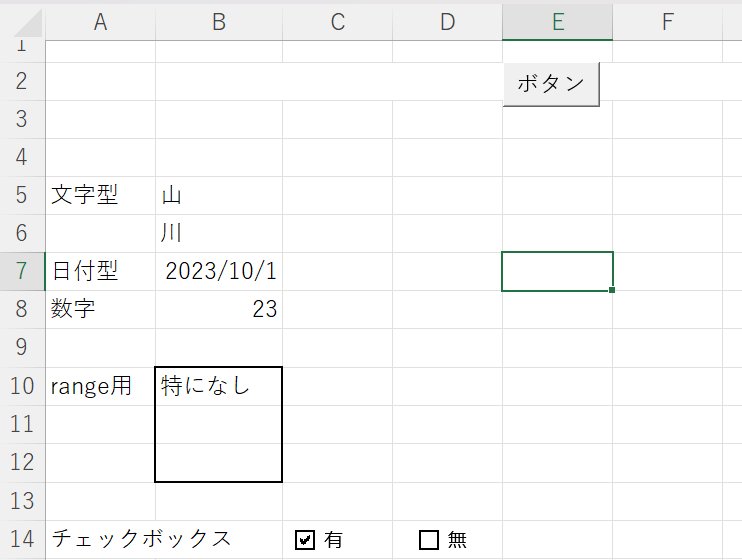Click the column C header
Viewport: 742px width, 560px height.
click(x=338, y=22)
